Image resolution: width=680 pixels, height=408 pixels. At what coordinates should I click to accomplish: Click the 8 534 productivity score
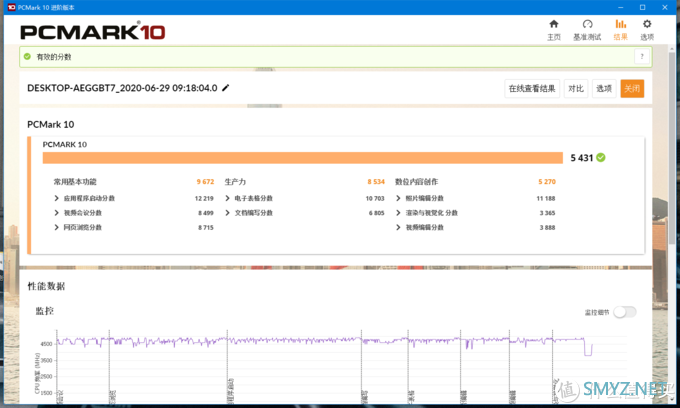376,182
